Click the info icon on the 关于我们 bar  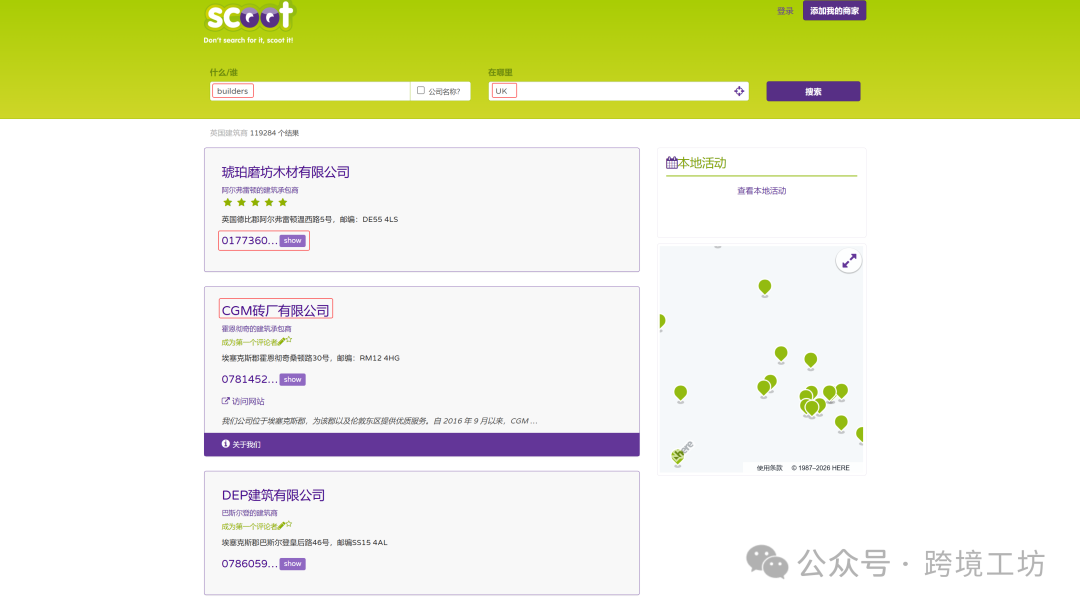(225, 444)
